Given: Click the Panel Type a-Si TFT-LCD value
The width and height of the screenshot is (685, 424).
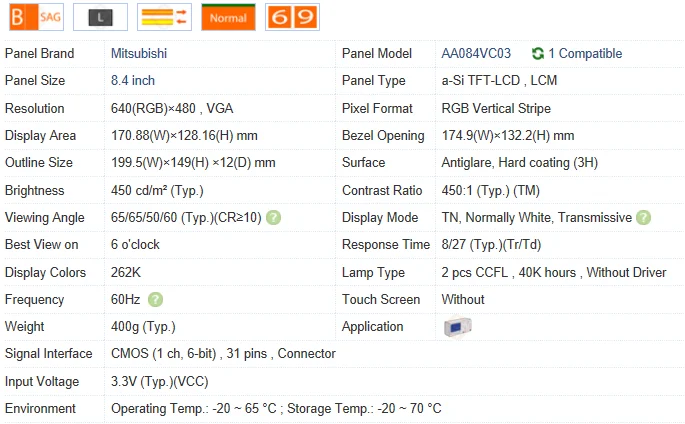Looking at the screenshot, I should [500, 81].
